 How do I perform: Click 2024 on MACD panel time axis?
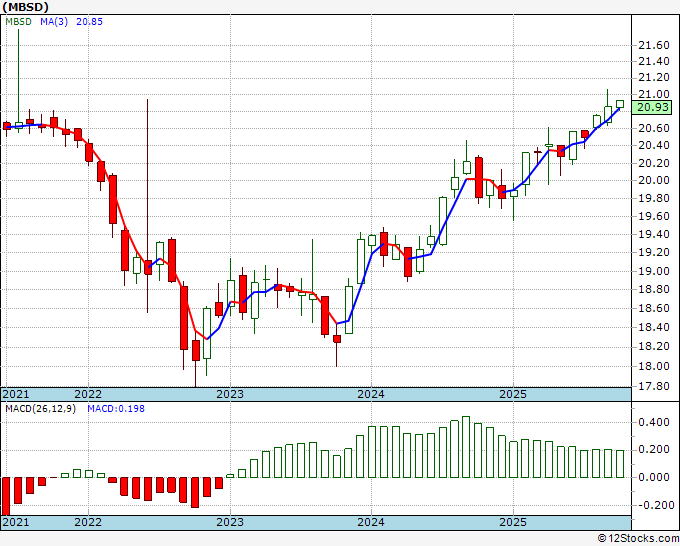point(371,522)
